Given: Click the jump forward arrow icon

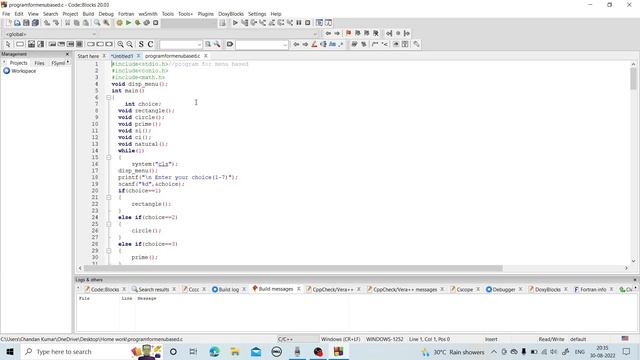Looking at the screenshot, I should (x=337, y=33).
